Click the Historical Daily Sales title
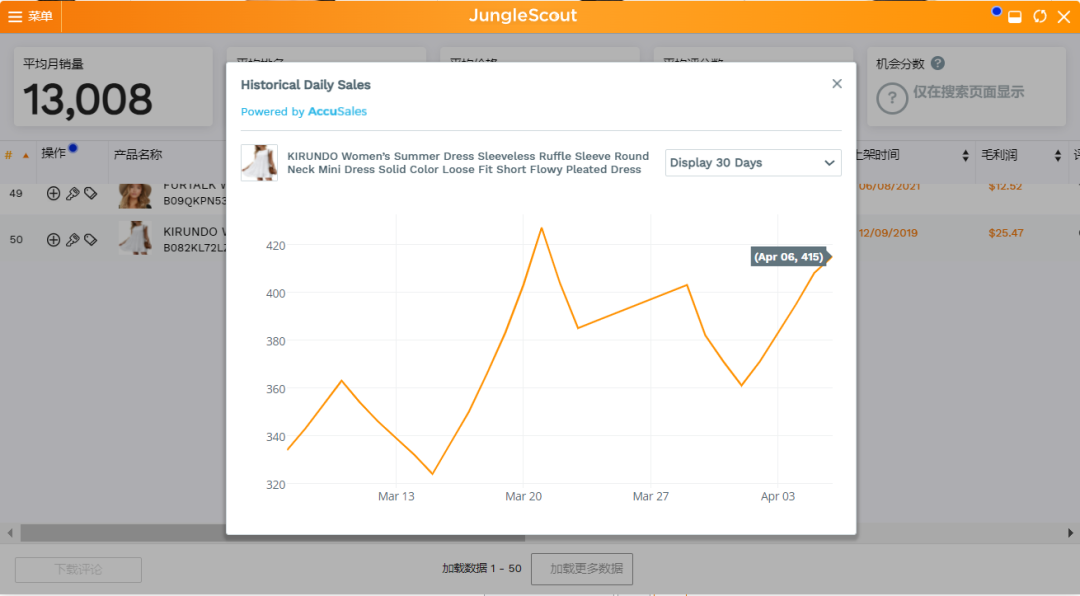The width and height of the screenshot is (1080, 596). [306, 85]
